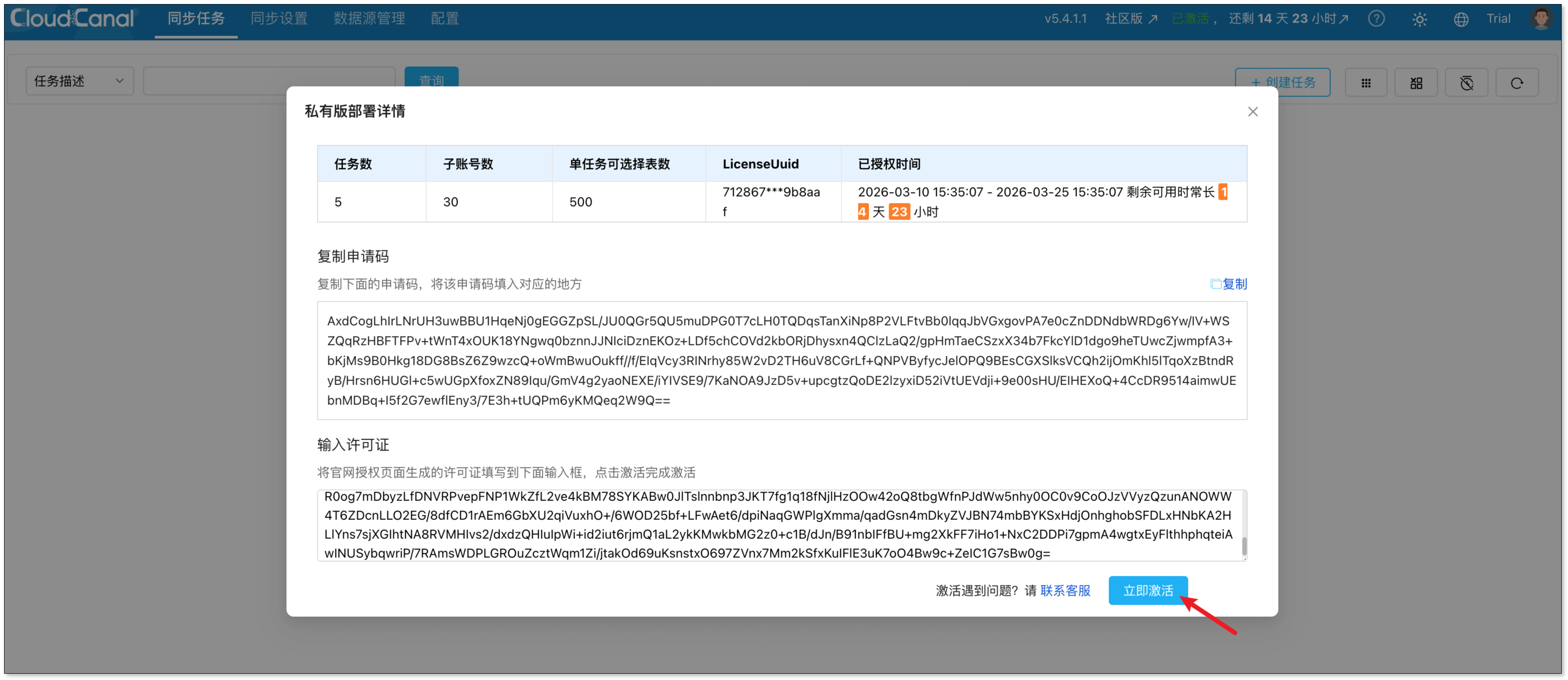Viewport: 1568px width, 680px height.
Task: Switch to the 同步设置 tab
Action: coord(279,19)
